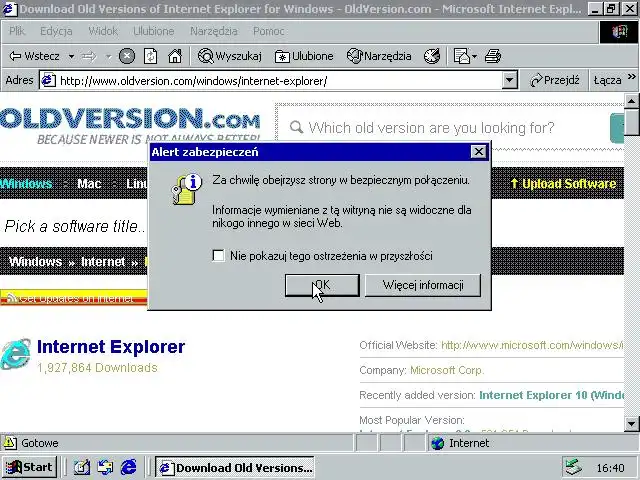
Task: Click the Internet zone globe icon
Action: pos(438,443)
